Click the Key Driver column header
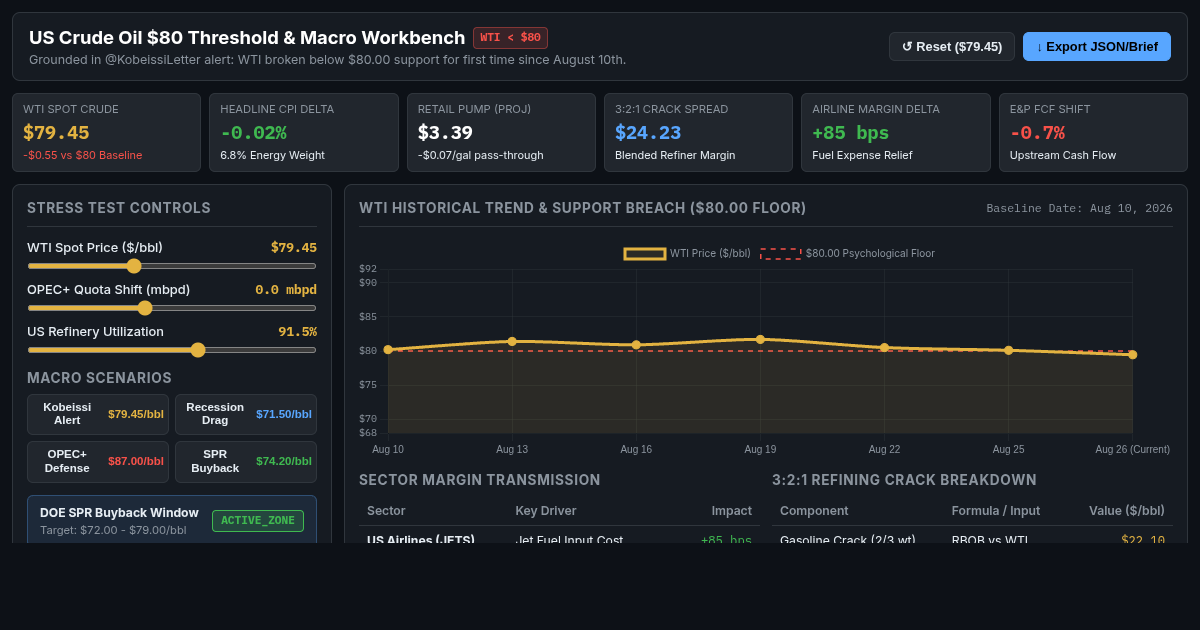This screenshot has height=630, width=1200. point(546,511)
